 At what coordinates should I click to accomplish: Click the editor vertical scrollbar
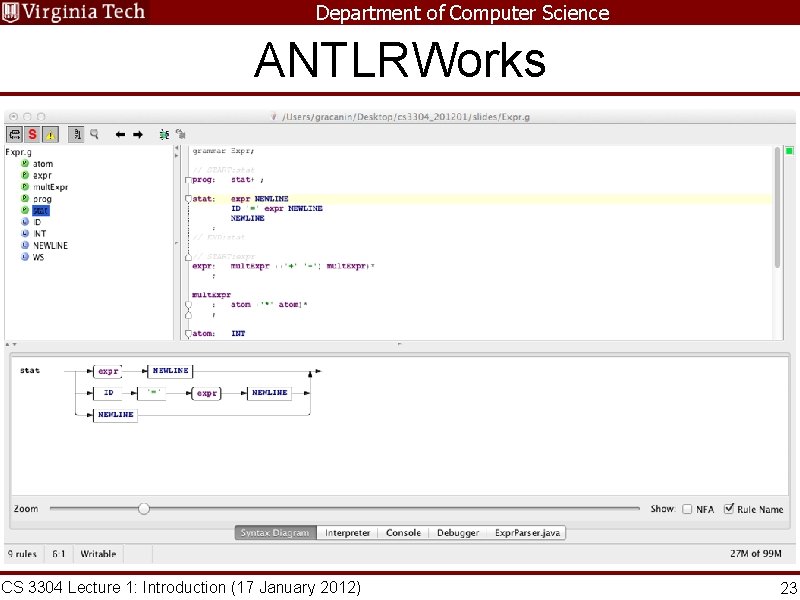[777, 208]
